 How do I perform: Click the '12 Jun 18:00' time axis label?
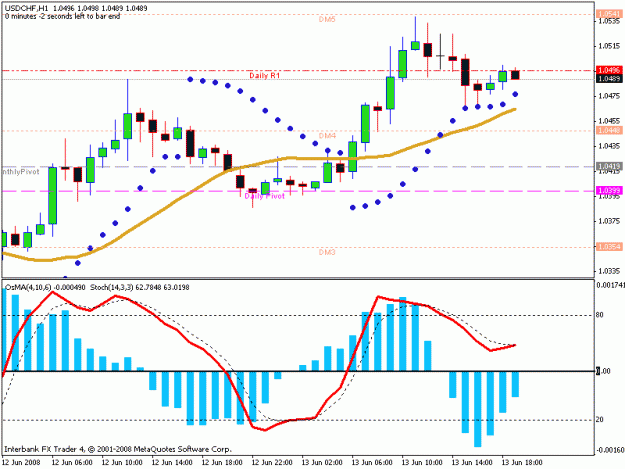click(222, 463)
